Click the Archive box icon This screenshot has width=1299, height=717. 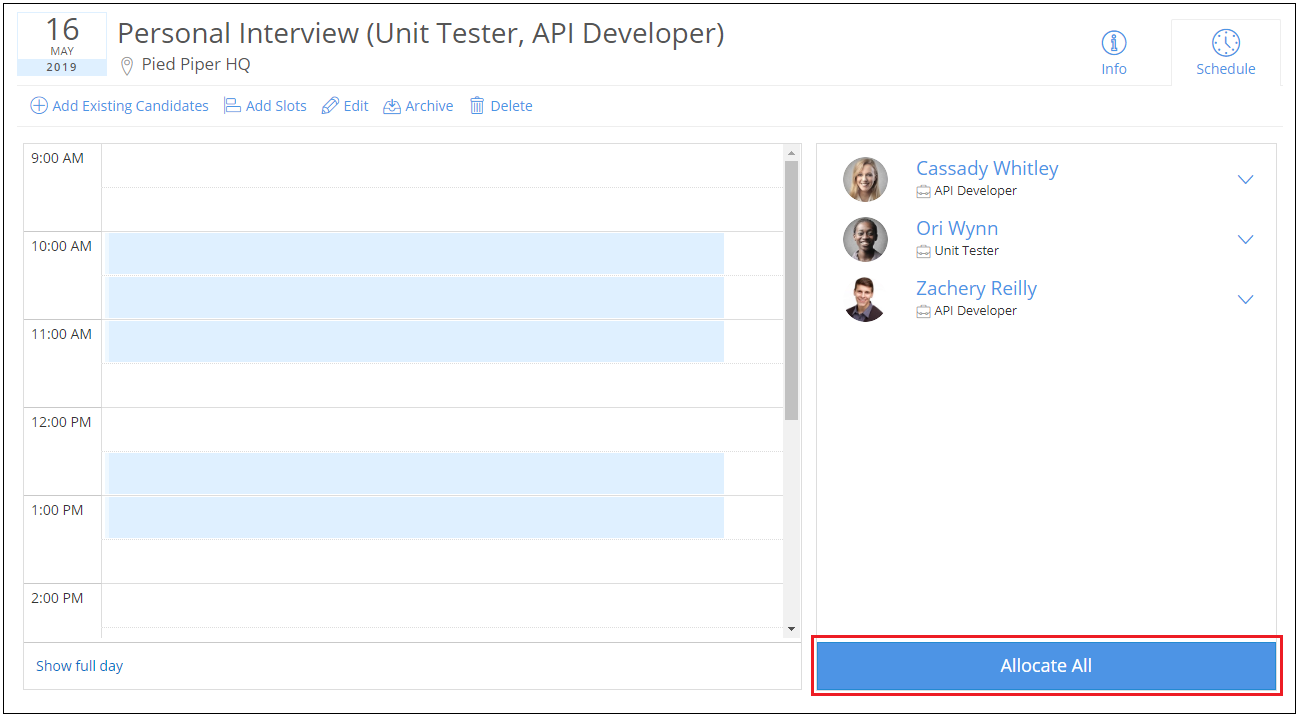(392, 106)
